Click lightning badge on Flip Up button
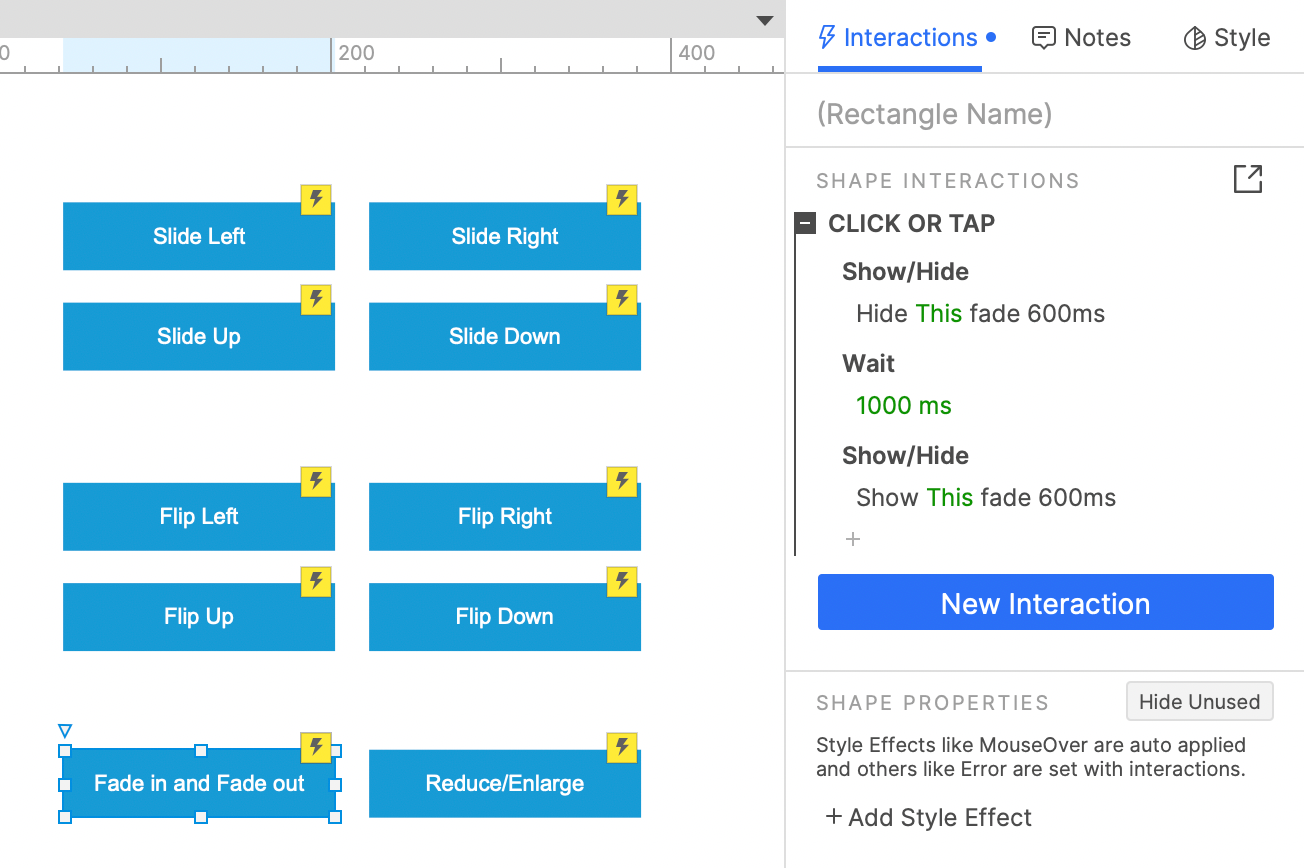 (x=316, y=580)
